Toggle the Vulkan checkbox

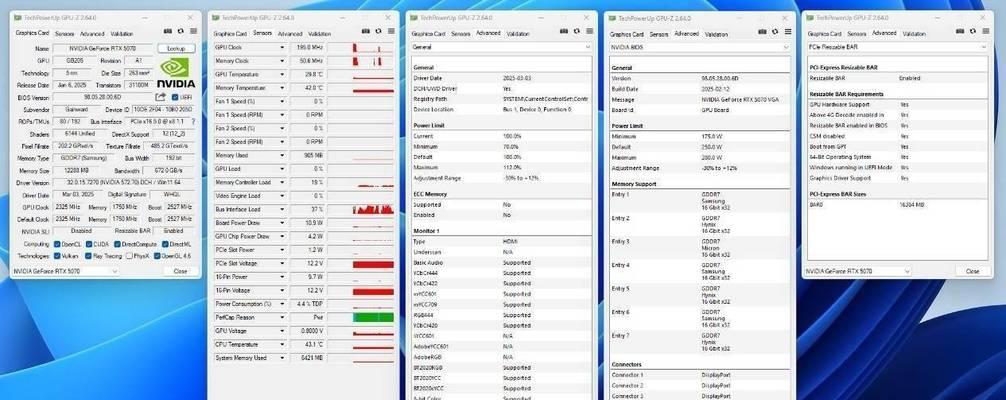pos(57,256)
